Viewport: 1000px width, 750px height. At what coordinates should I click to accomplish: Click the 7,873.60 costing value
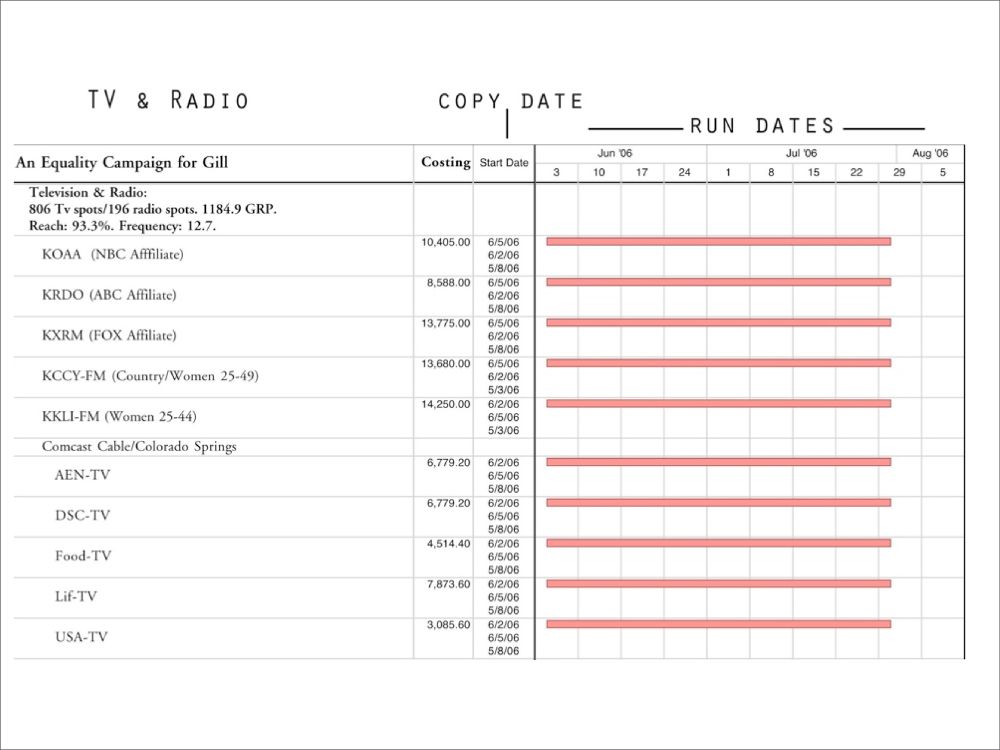coord(448,584)
